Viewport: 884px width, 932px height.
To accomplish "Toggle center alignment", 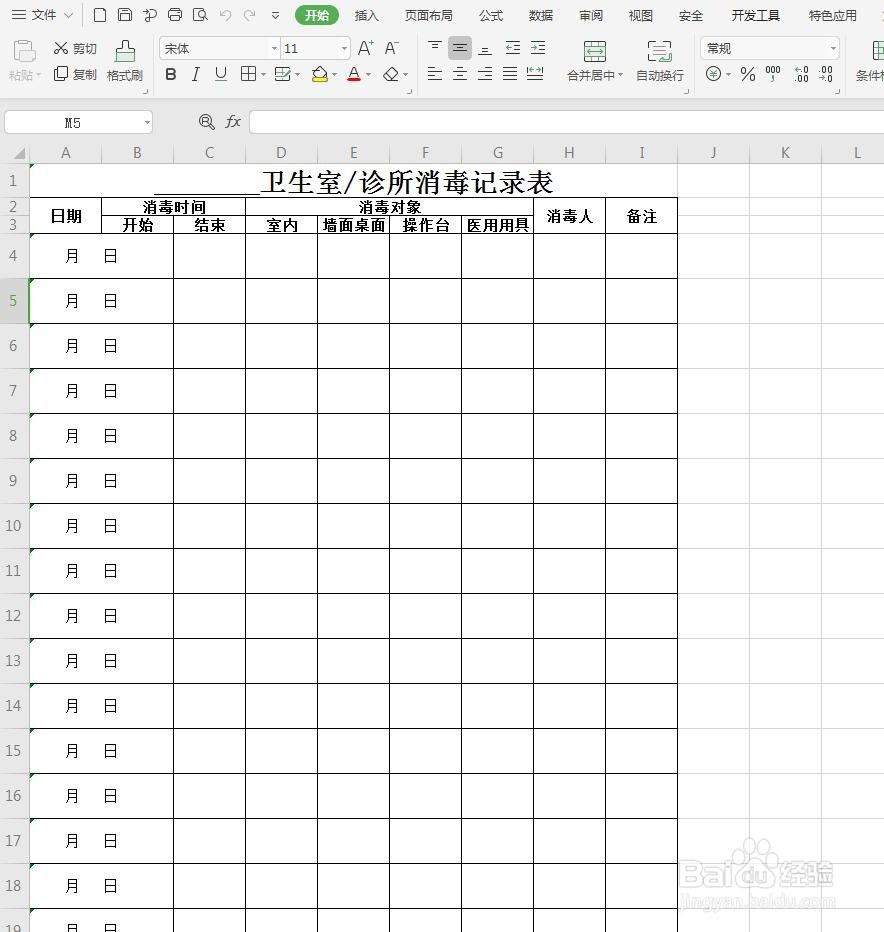I will pyautogui.click(x=459, y=73).
